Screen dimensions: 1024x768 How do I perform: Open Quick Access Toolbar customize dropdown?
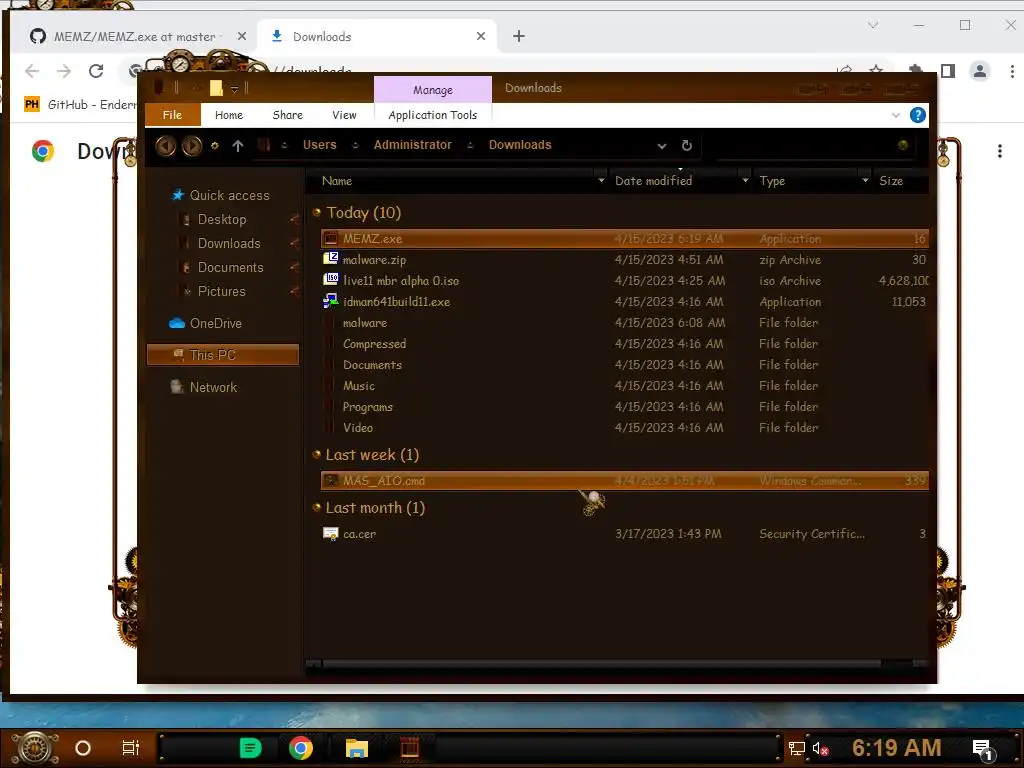[x=234, y=88]
